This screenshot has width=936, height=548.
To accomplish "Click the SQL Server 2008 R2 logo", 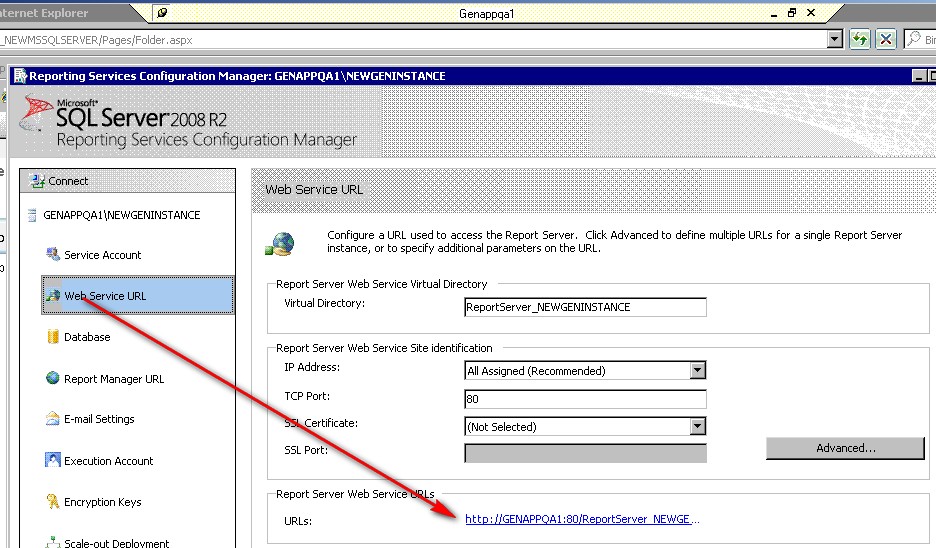I will [x=123, y=113].
